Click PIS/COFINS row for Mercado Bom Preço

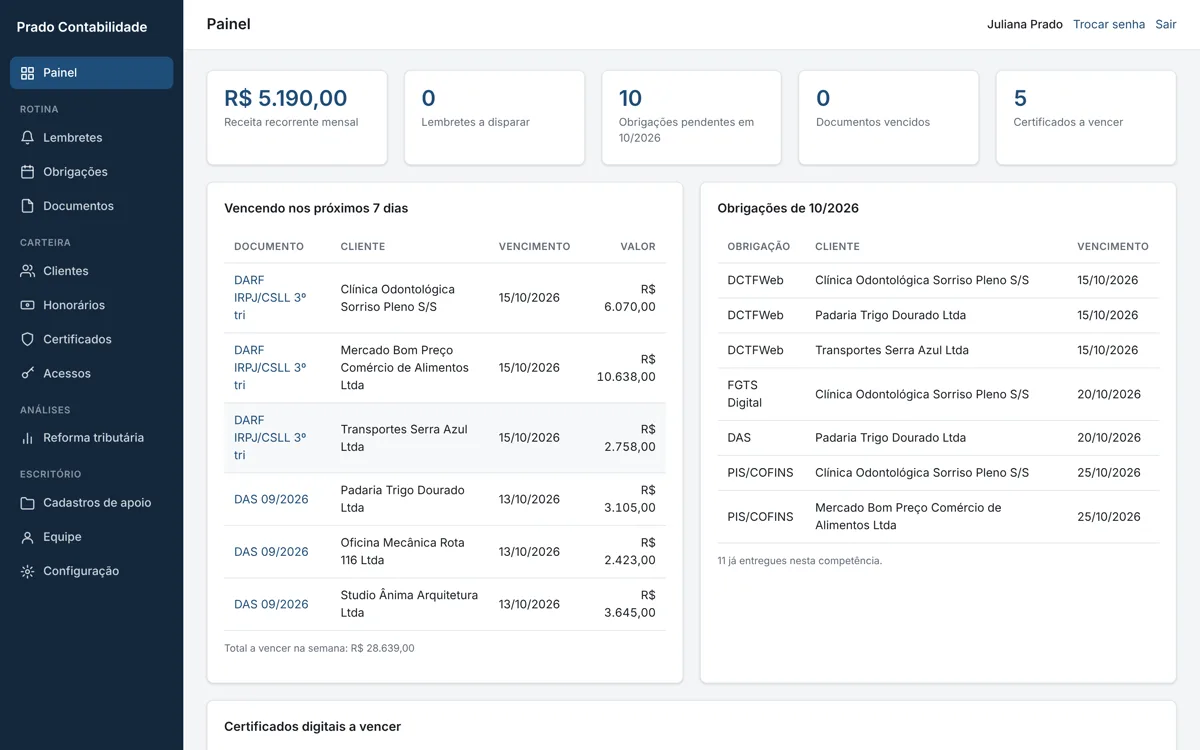(x=938, y=517)
